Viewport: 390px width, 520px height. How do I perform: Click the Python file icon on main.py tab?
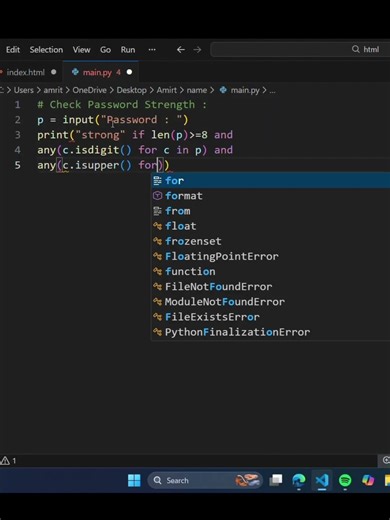(x=75, y=72)
